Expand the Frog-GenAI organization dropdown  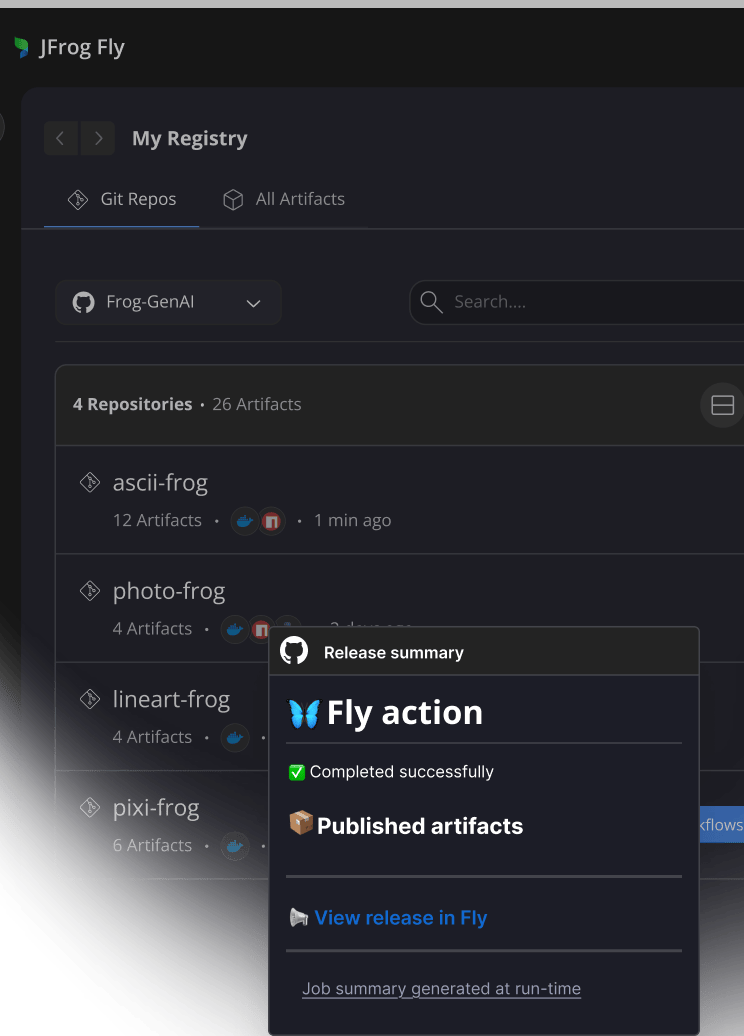tap(168, 302)
